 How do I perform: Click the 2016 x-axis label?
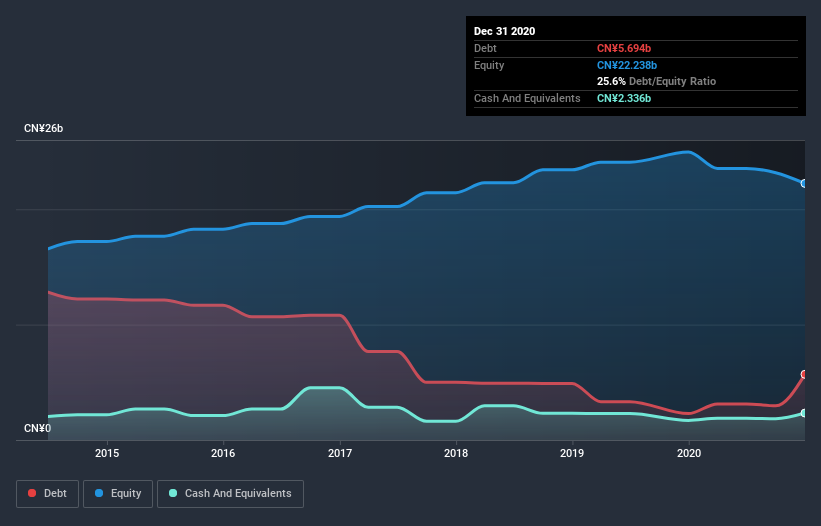point(223,453)
